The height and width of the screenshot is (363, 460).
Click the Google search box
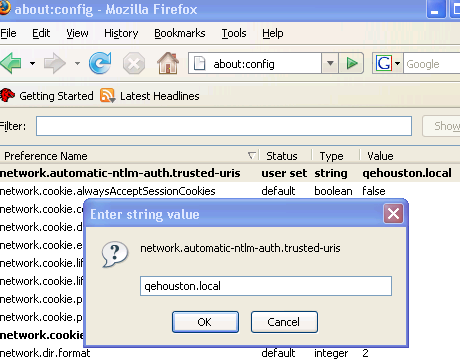432,63
